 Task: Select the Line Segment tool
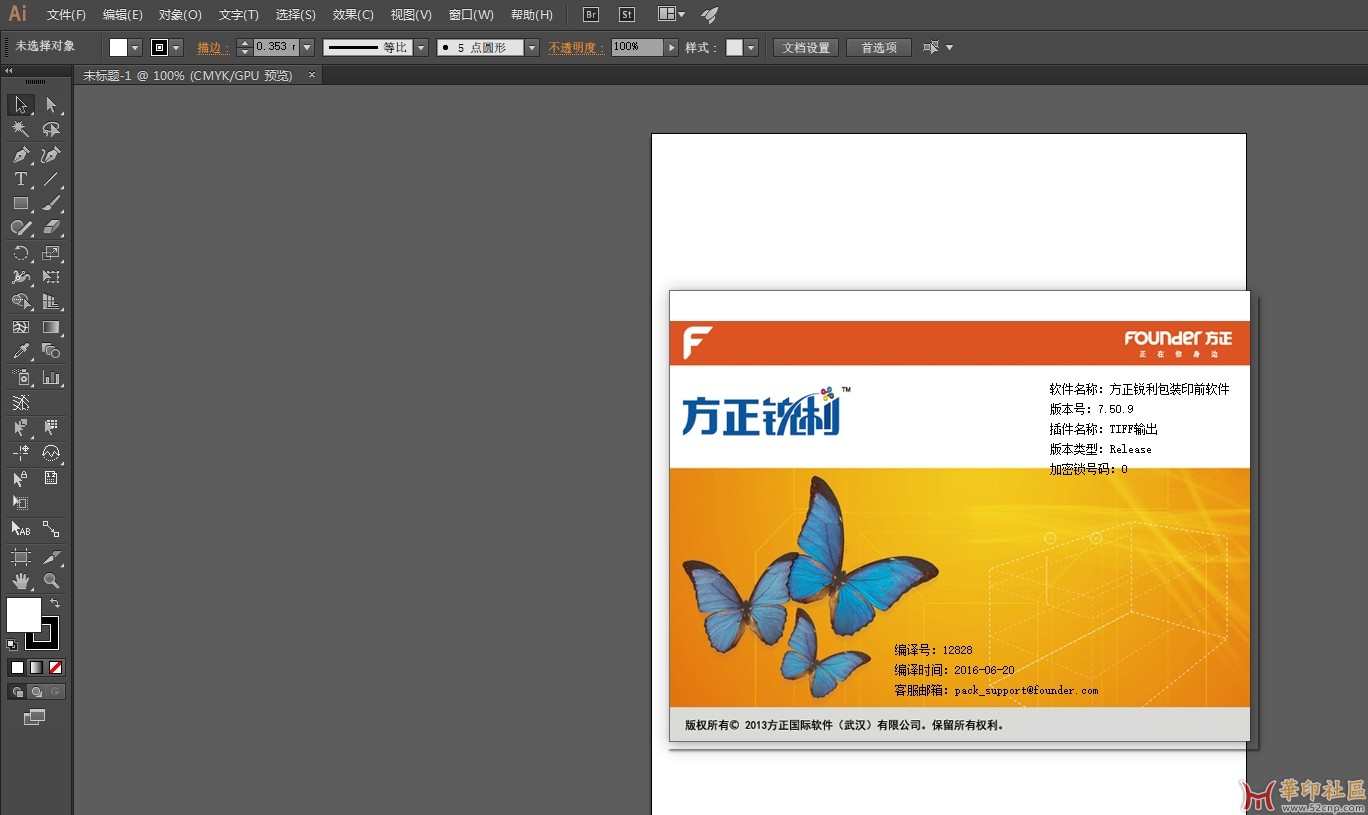coord(51,179)
